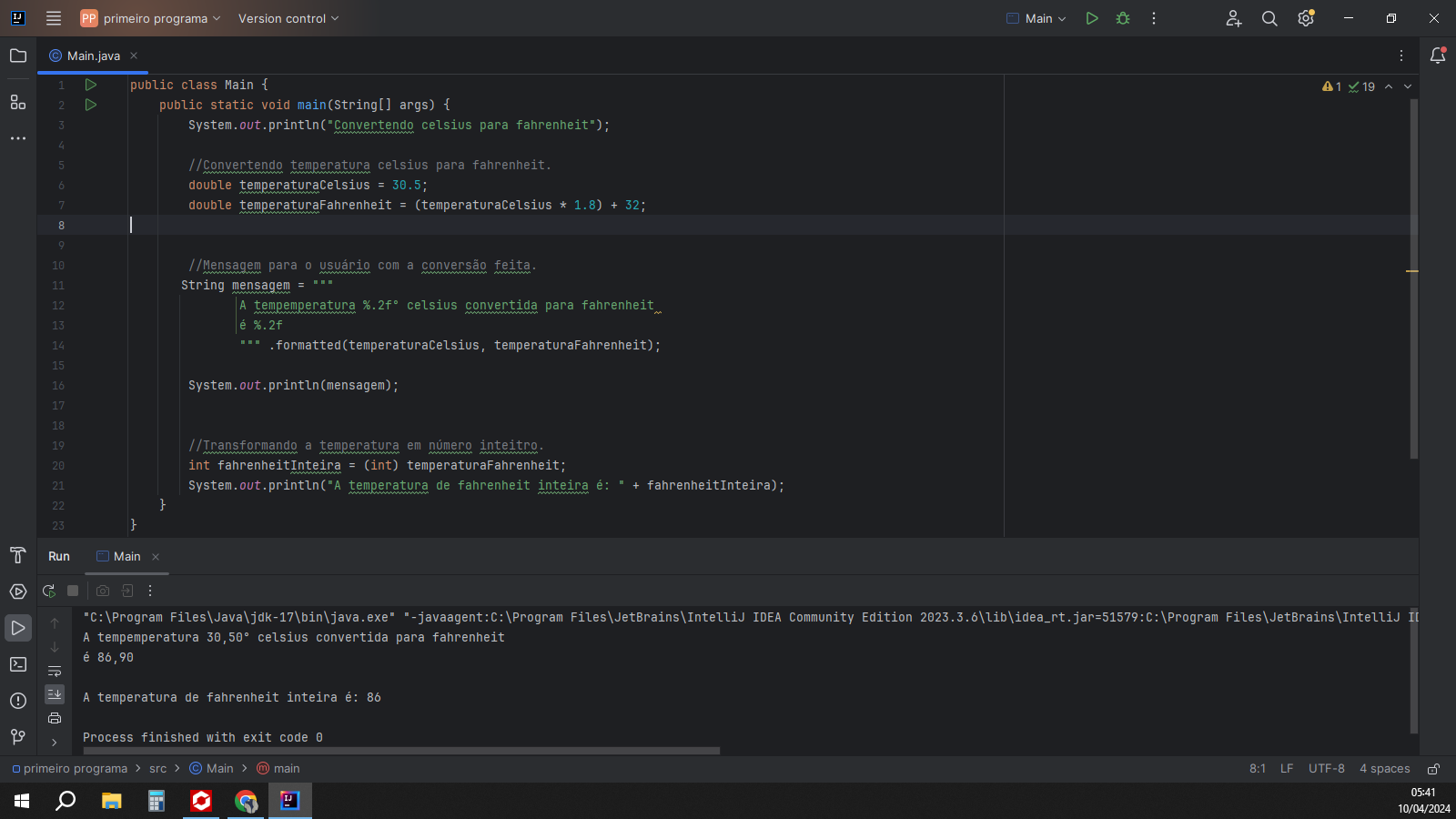This screenshot has width=1456, height=819.
Task: Close Main tab in Run panel
Action: 156,557
